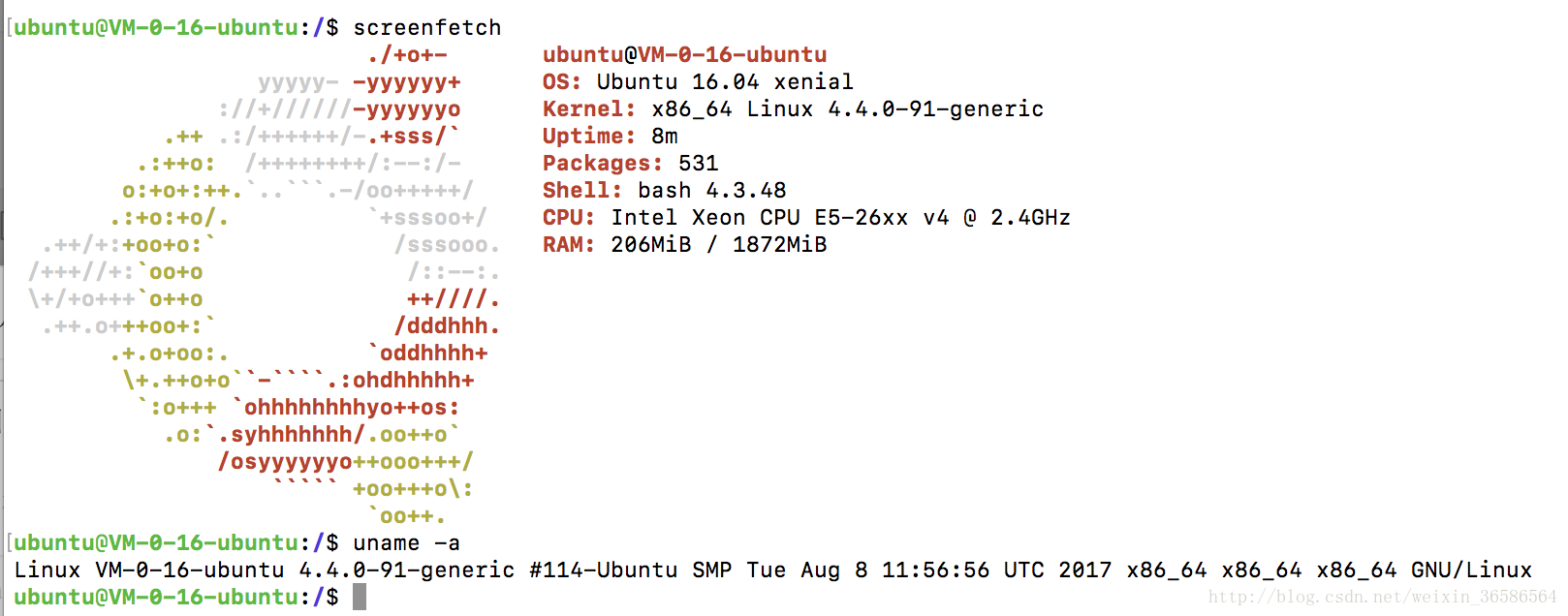Open the blog.csdn.net watermark link

click(x=1382, y=597)
